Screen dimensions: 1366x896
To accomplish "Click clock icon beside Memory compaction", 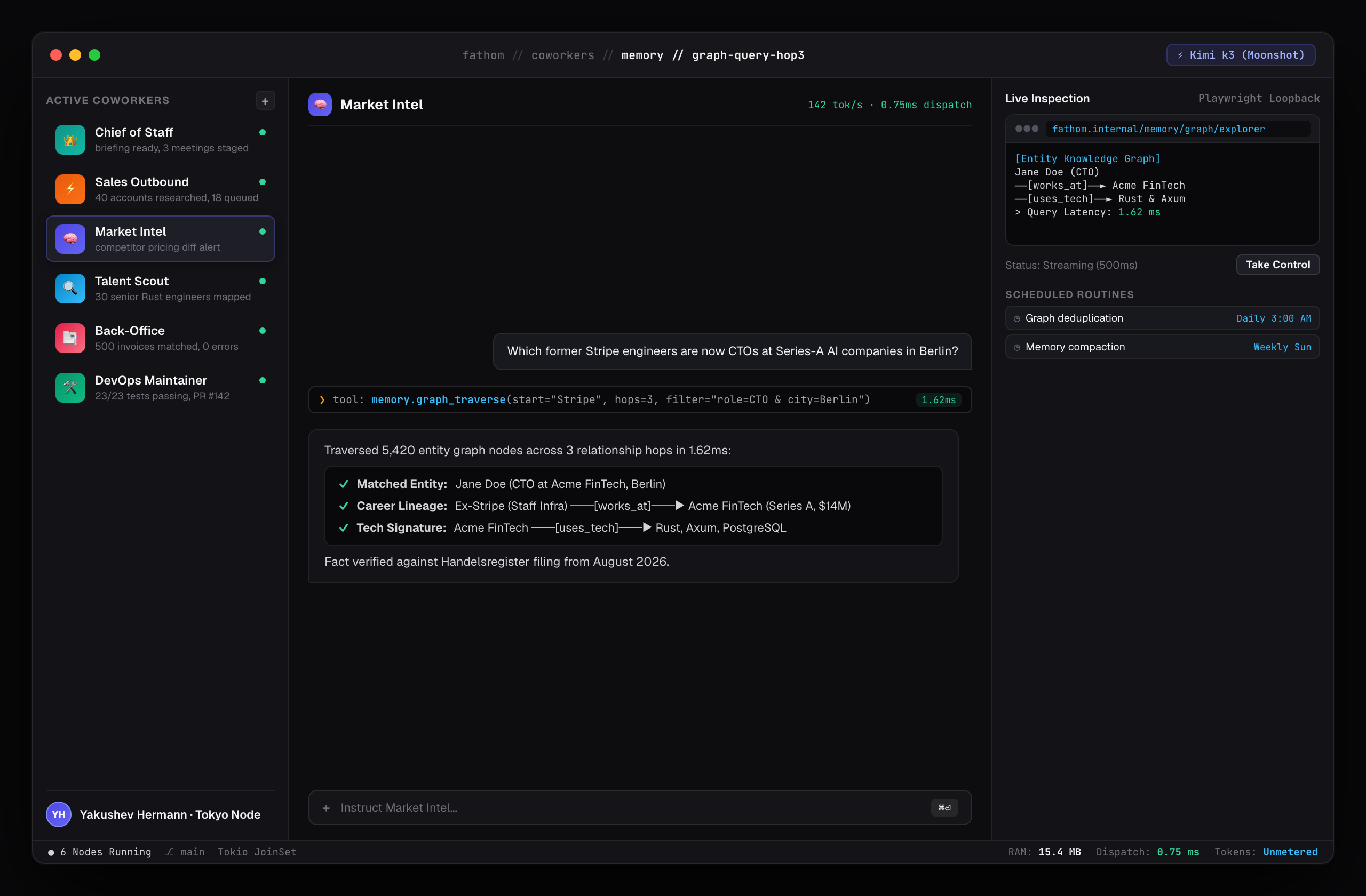I will click(1017, 347).
